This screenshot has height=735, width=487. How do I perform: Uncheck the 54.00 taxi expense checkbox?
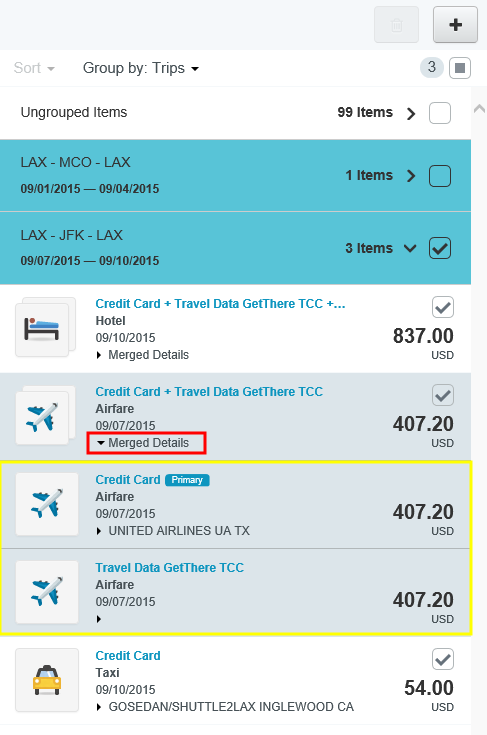pyautogui.click(x=442, y=659)
